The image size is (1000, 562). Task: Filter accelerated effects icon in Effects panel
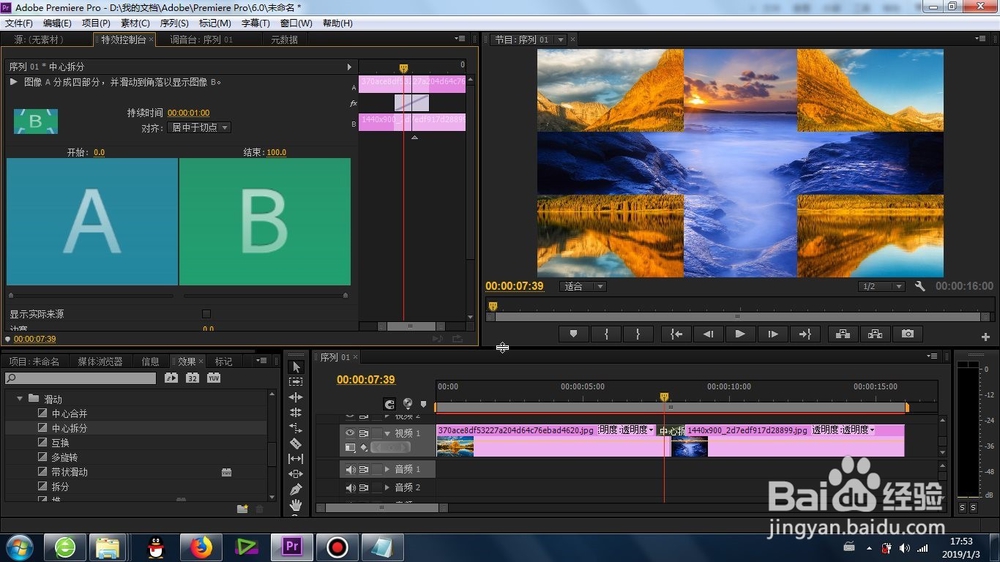pos(171,378)
